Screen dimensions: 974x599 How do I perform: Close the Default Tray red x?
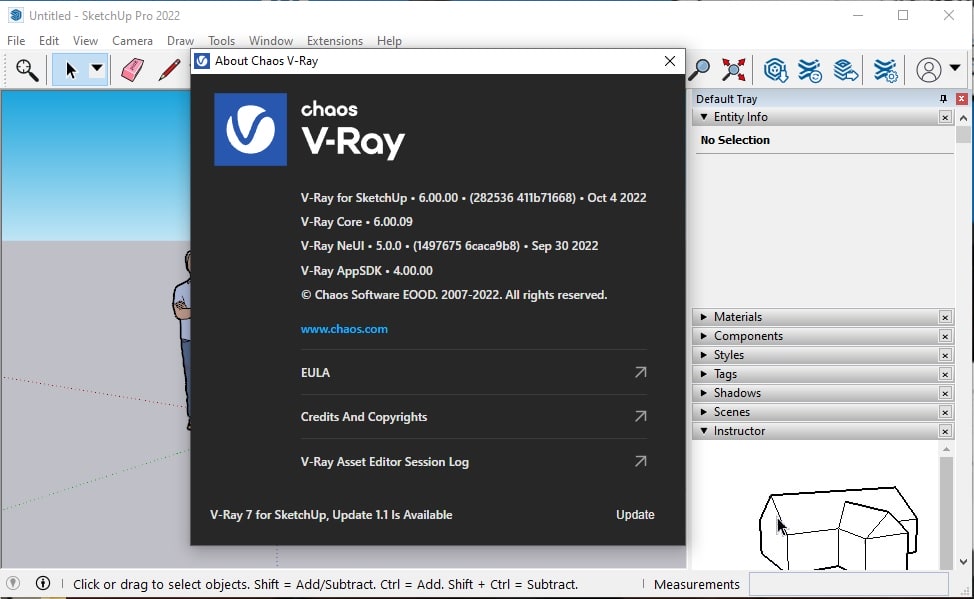tap(962, 99)
